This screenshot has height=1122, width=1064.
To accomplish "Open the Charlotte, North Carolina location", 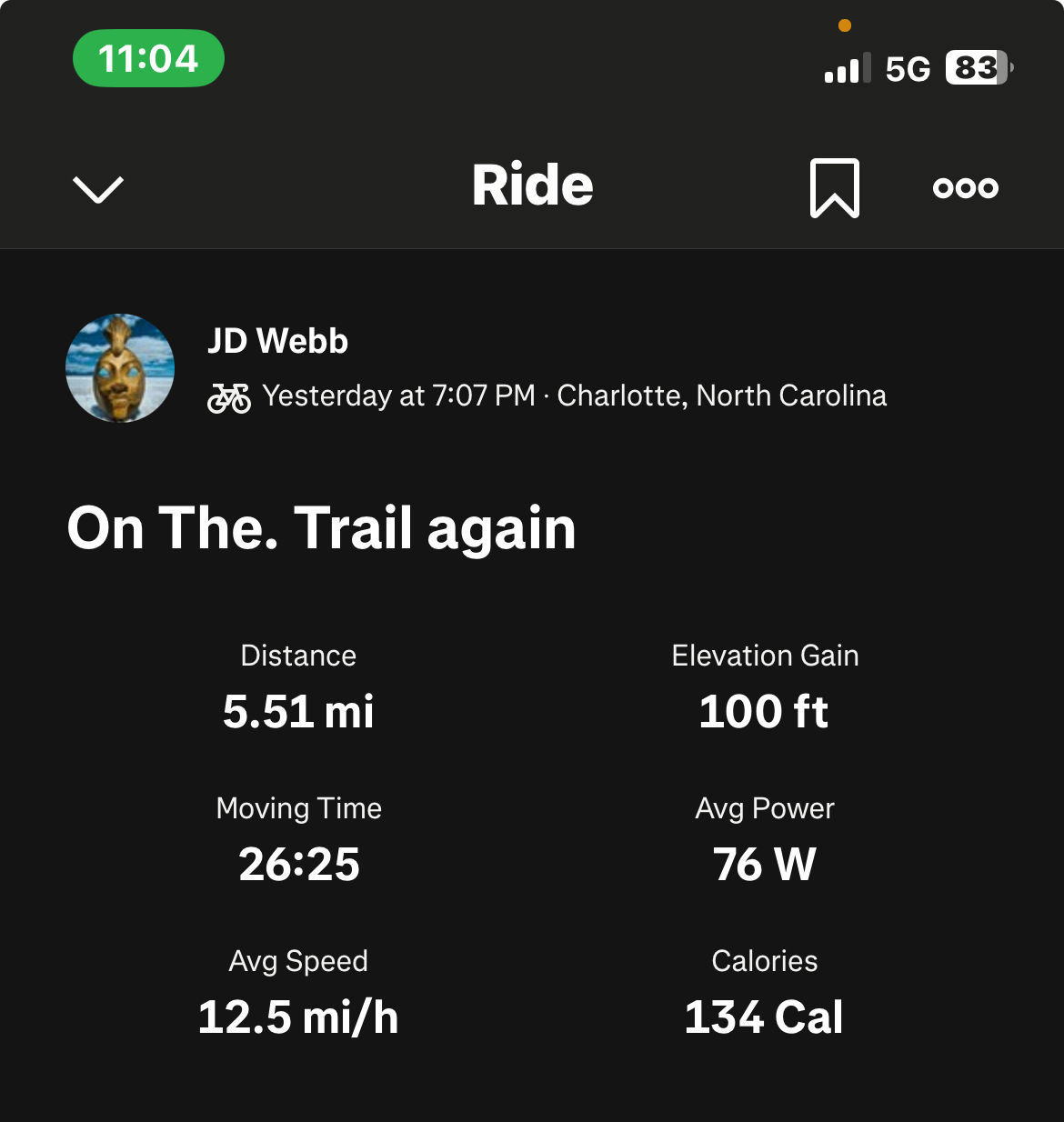I will tap(722, 396).
